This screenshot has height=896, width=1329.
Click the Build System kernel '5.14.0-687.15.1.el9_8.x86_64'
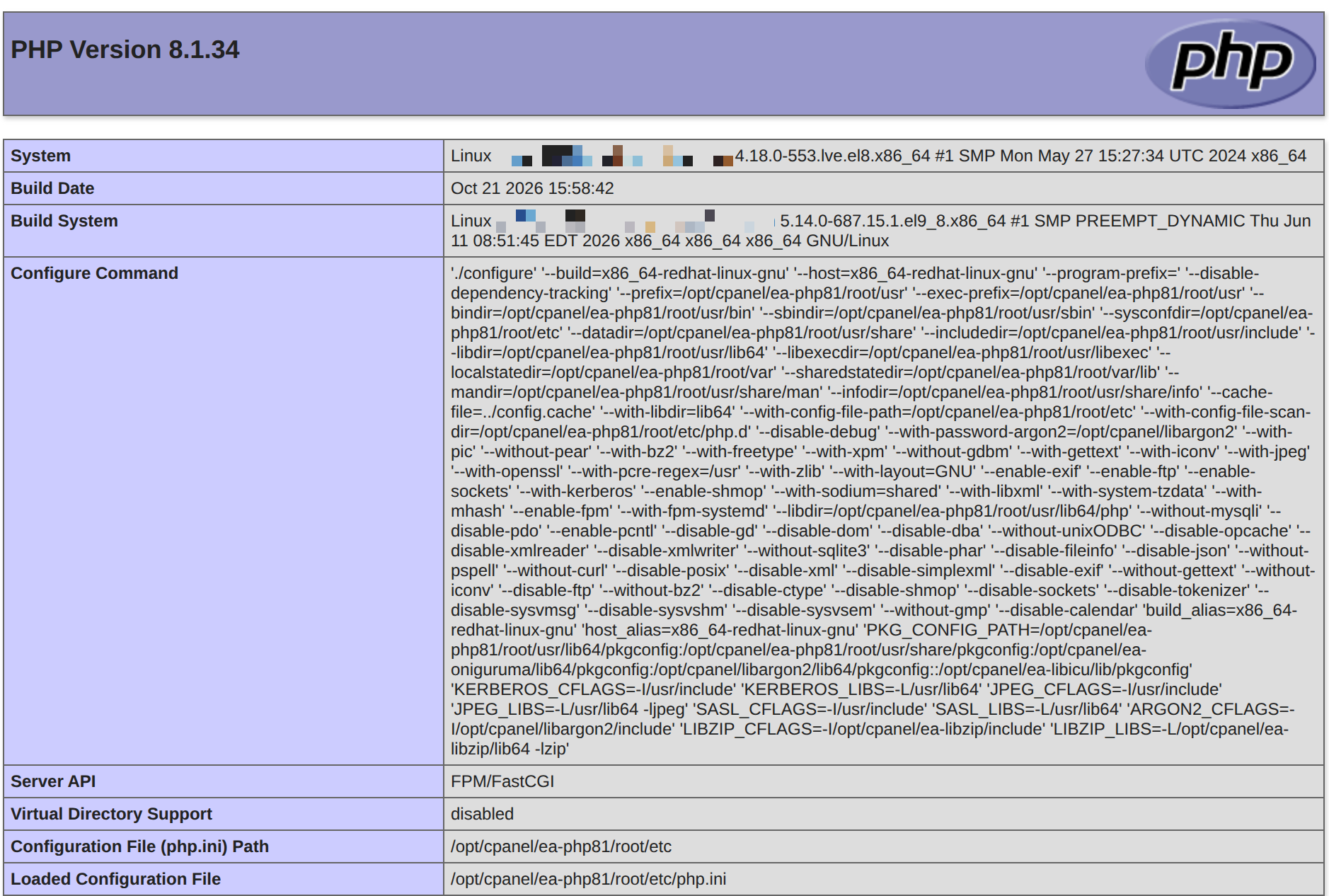(x=893, y=221)
